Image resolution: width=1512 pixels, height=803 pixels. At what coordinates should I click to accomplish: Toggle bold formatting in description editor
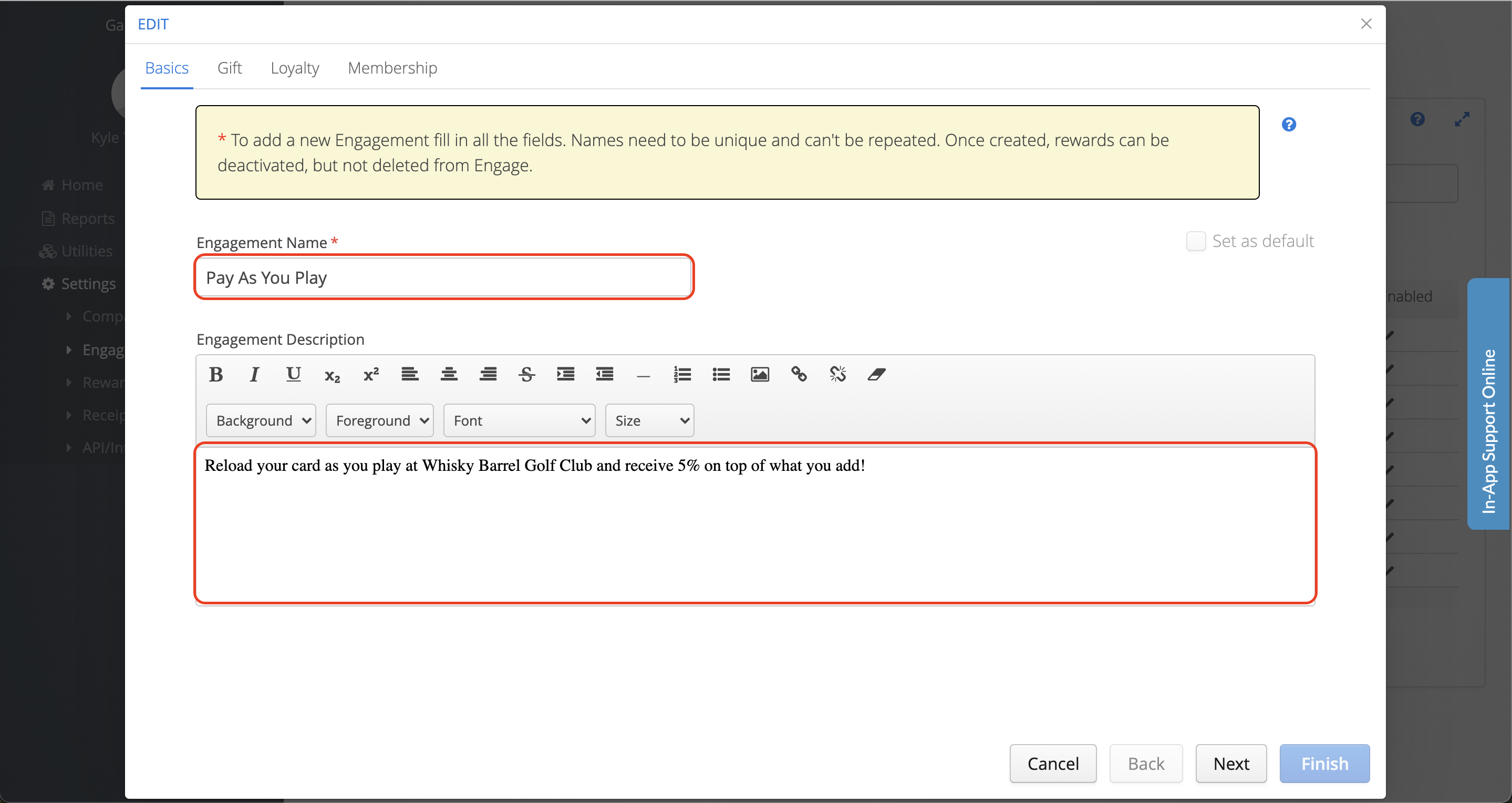tap(216, 374)
